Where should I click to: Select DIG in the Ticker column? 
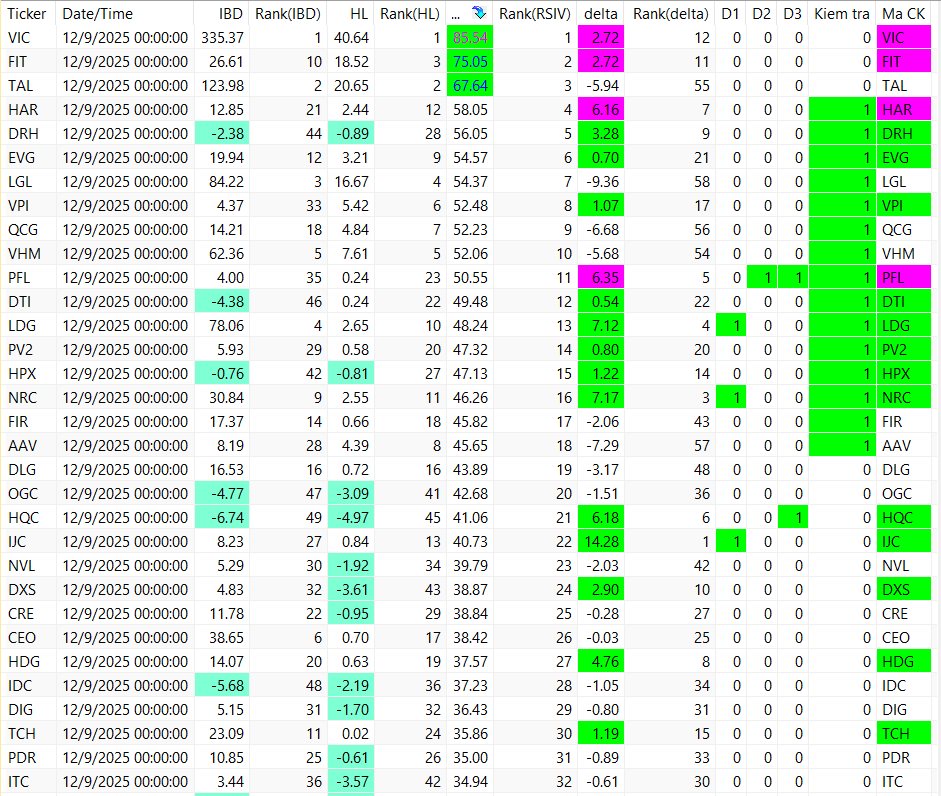(20, 710)
